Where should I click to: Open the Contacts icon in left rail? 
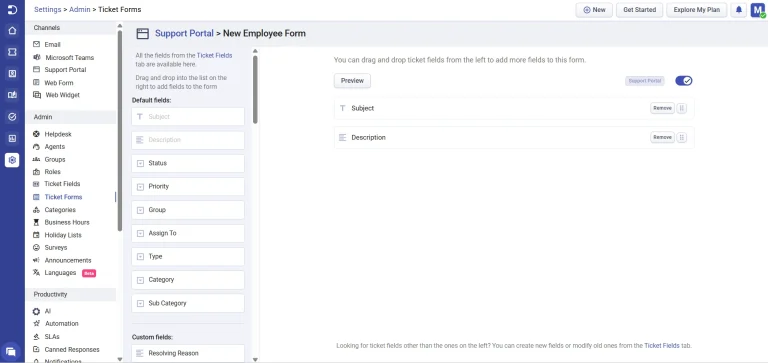[12, 73]
